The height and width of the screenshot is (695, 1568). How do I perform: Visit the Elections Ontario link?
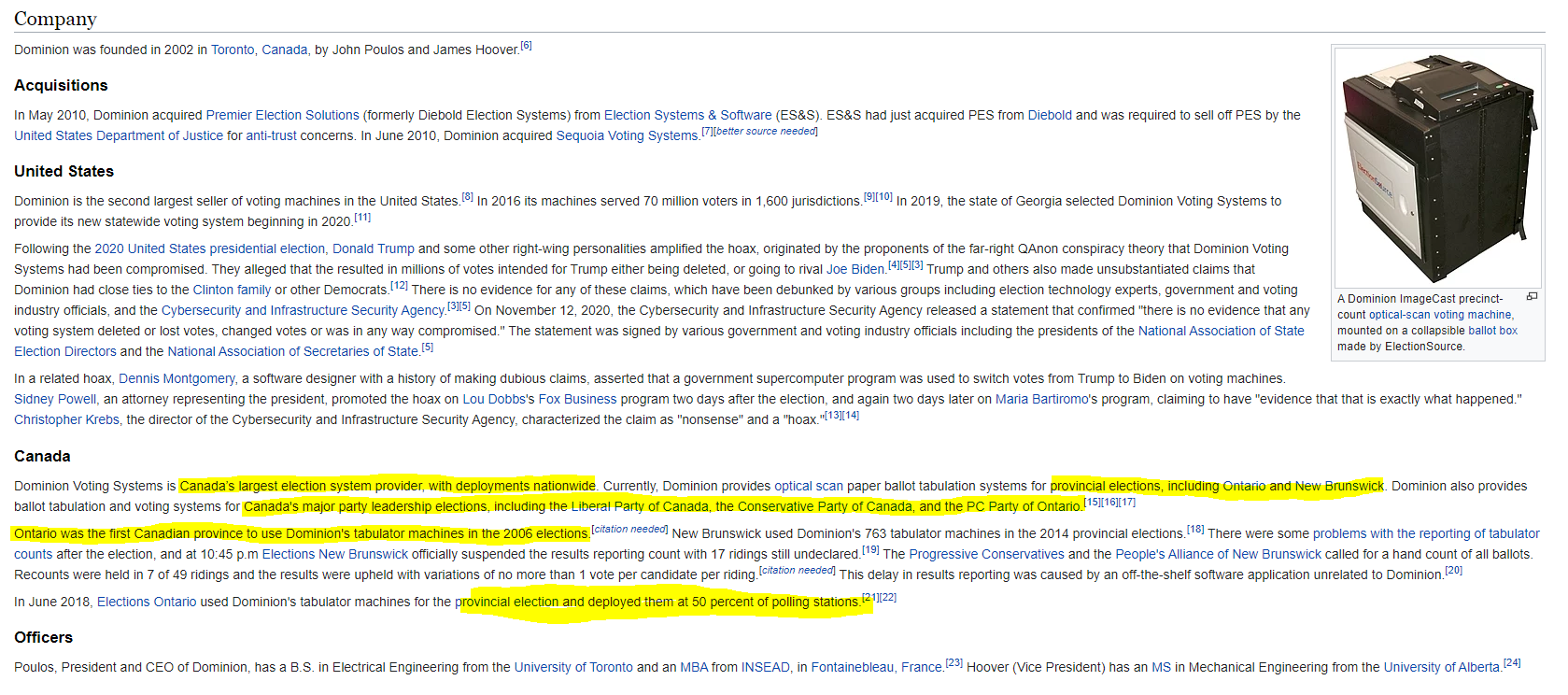(x=147, y=602)
